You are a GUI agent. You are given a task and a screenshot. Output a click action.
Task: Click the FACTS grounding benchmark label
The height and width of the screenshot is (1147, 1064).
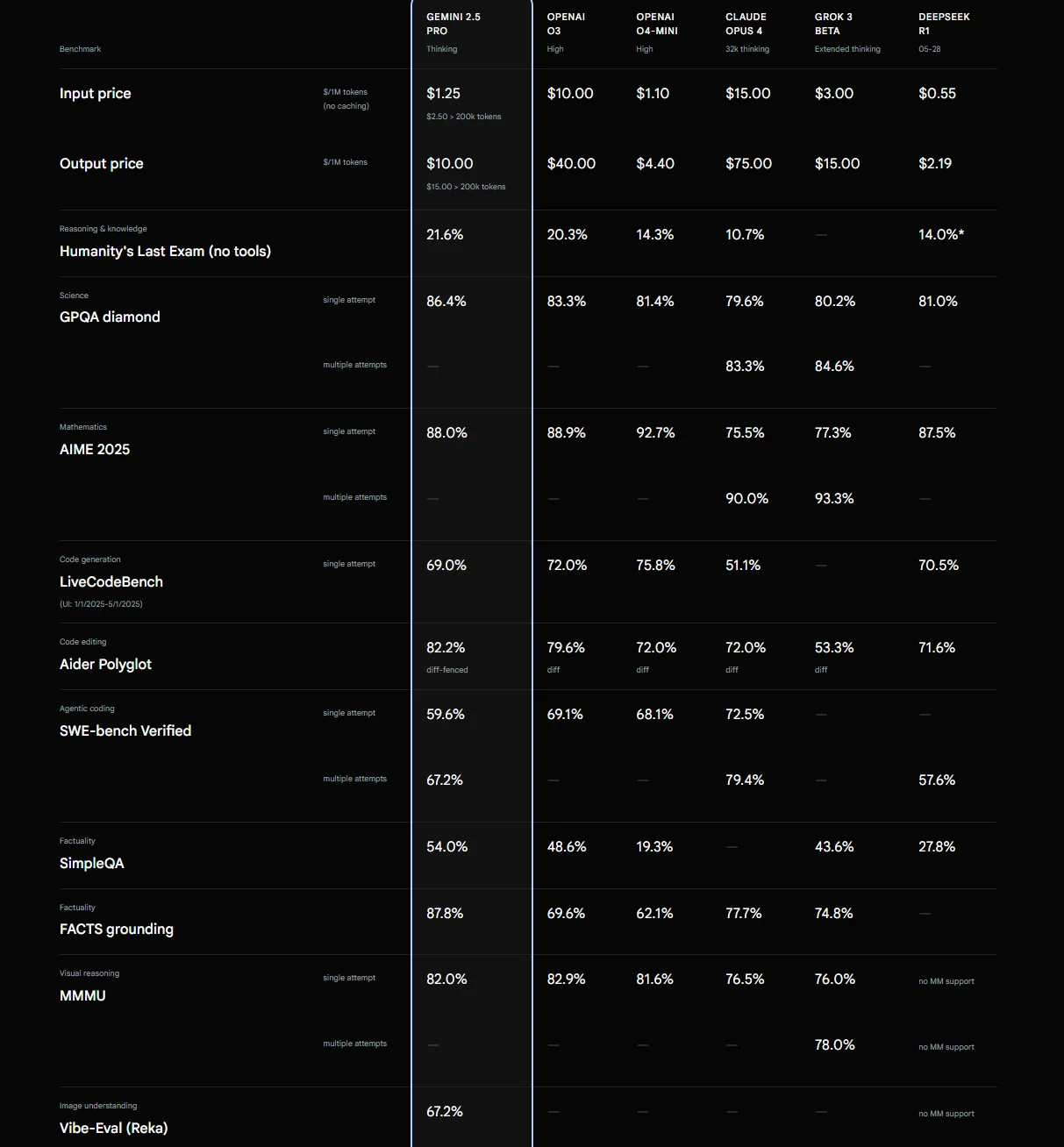click(x=117, y=929)
